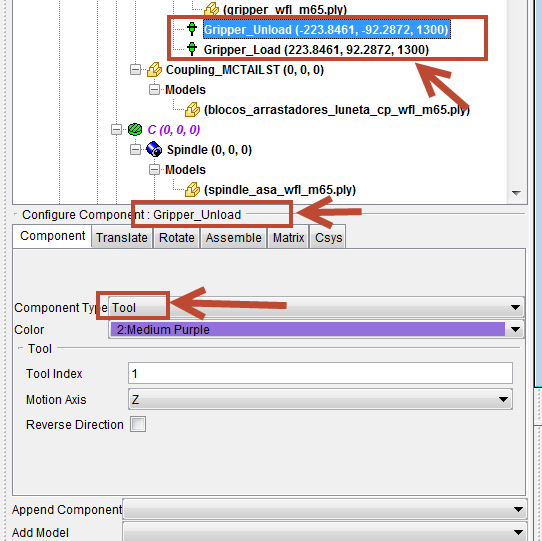Collapse the Spindle tree node
The height and width of the screenshot is (541, 542).
(x=136, y=150)
